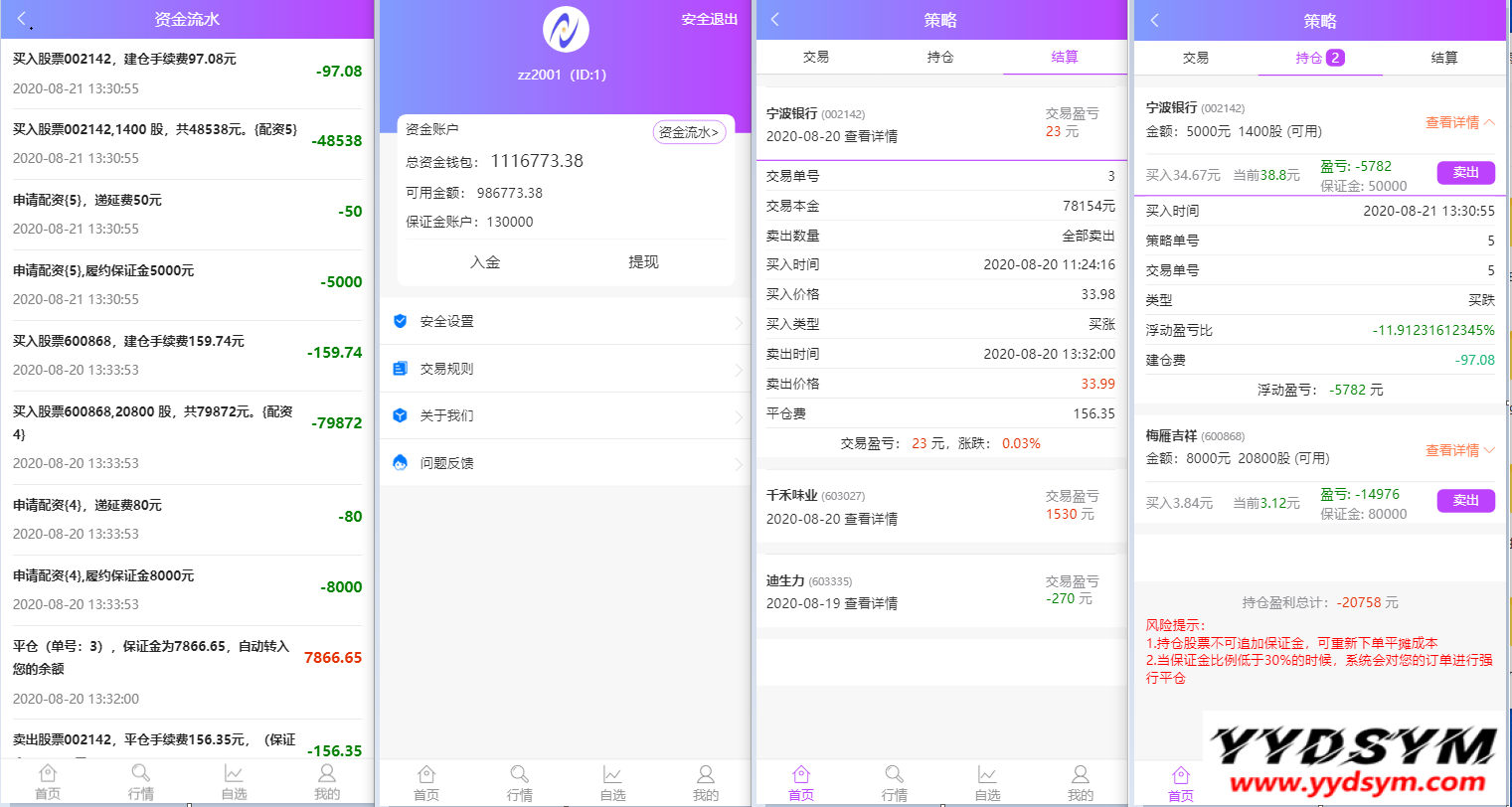1512x807 pixels.
Task: Expand 迪生力 settlement 查看详情
Action: point(870,603)
